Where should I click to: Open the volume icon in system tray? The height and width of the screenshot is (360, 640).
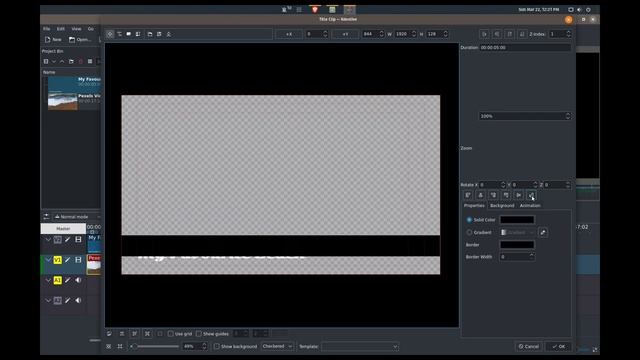click(579, 9)
